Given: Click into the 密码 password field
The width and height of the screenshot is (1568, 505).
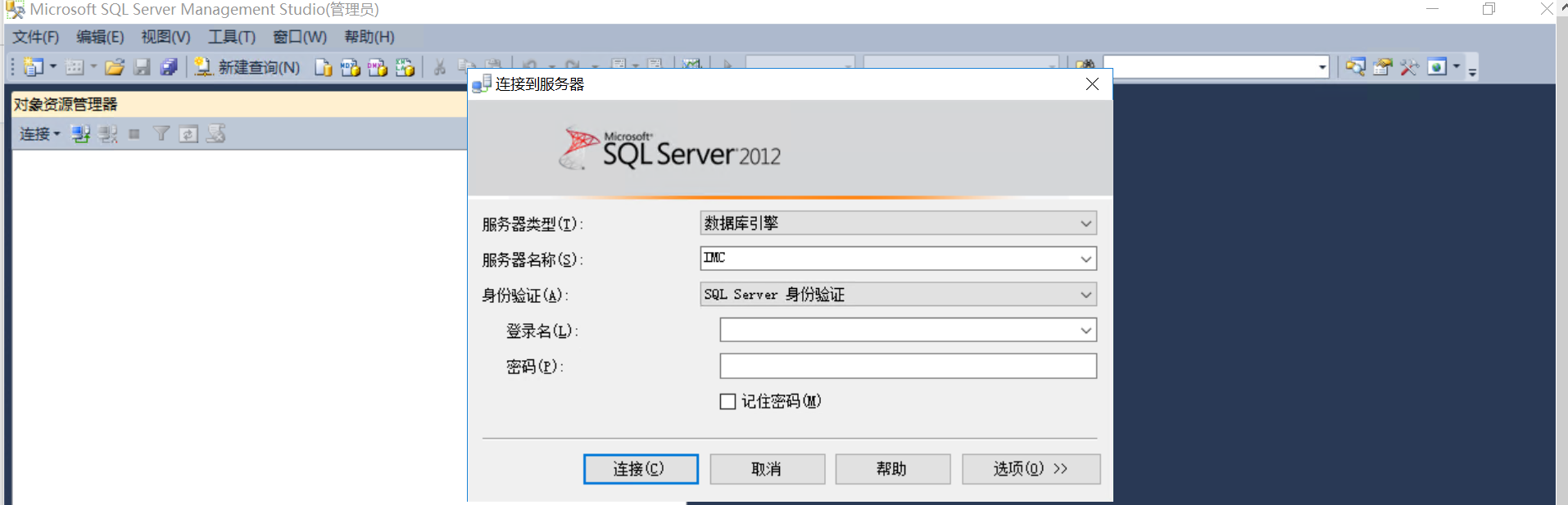Looking at the screenshot, I should tap(908, 366).
